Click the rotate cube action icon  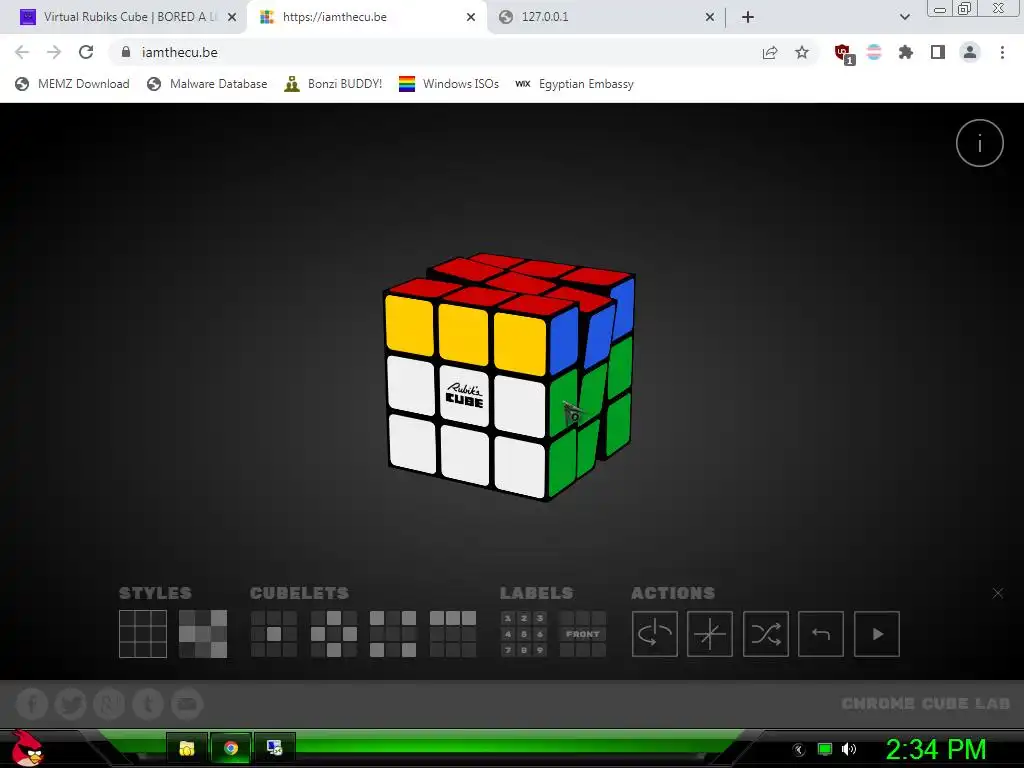pos(654,633)
